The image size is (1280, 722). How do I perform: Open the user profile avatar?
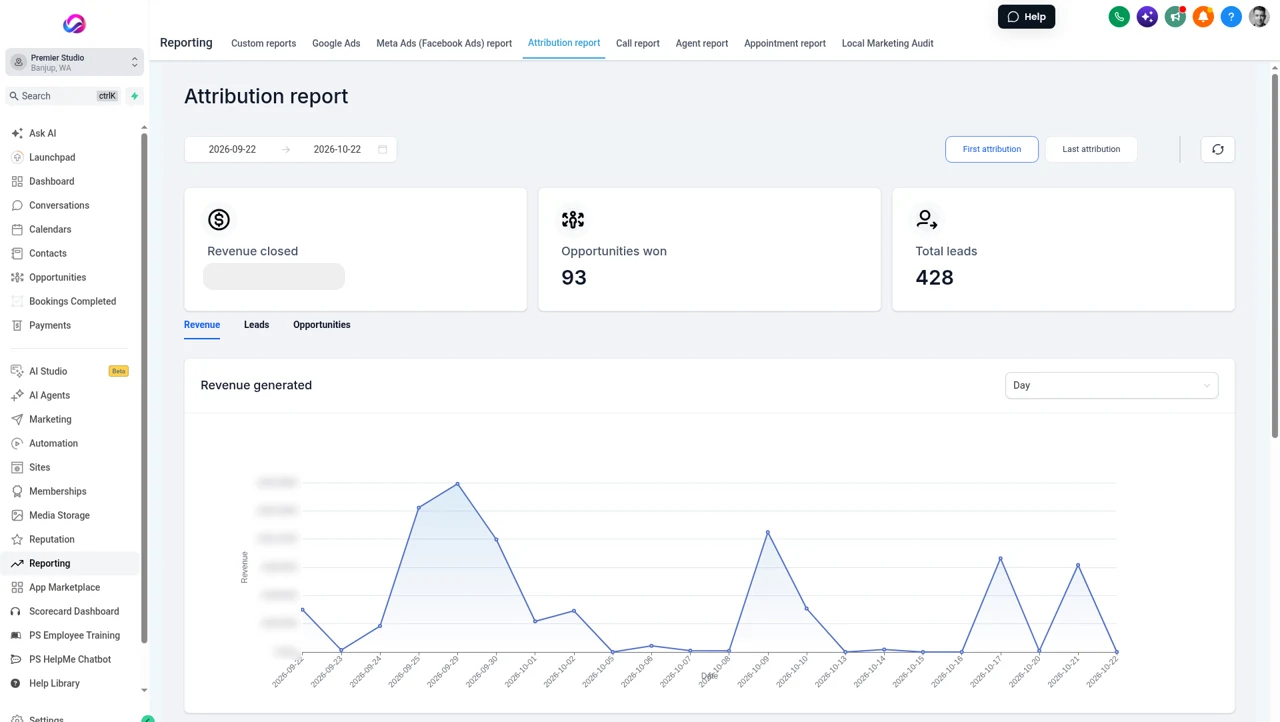pyautogui.click(x=1259, y=17)
